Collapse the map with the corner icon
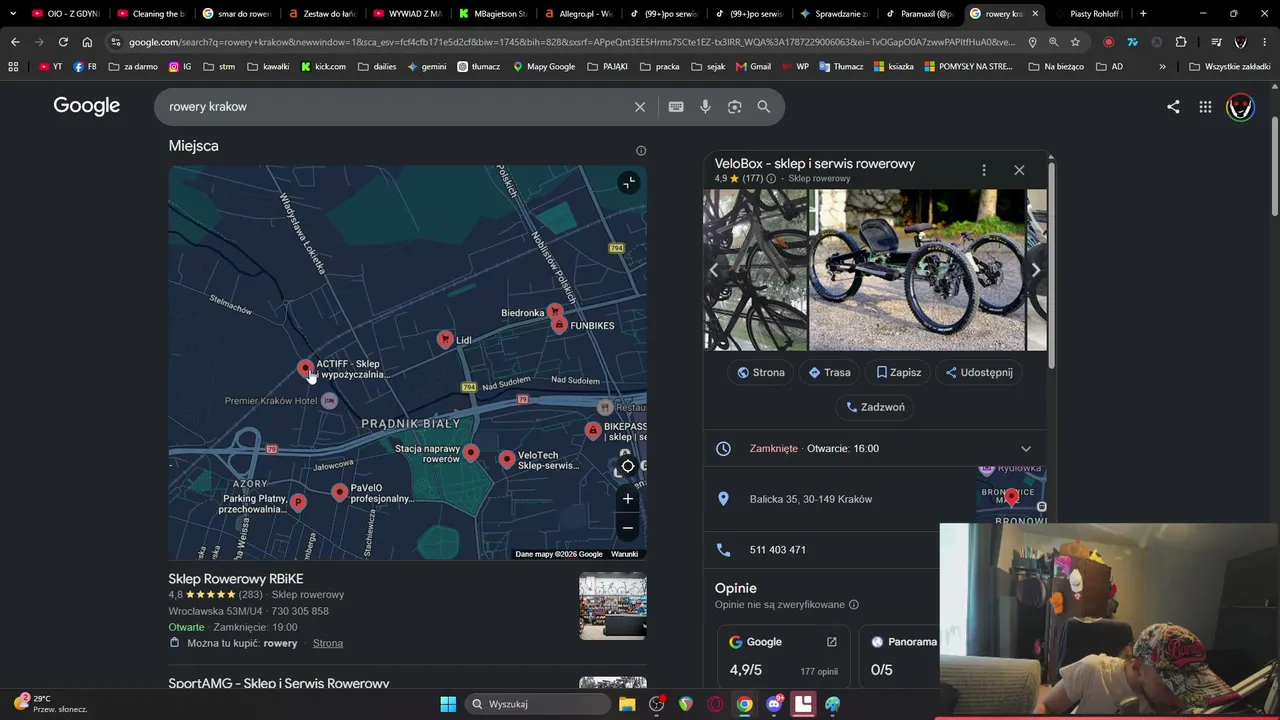The width and height of the screenshot is (1280, 720). pos(628,182)
